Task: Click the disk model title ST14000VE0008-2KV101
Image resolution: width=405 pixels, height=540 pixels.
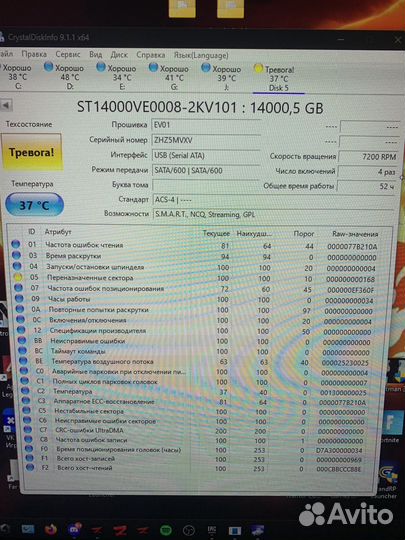Action: pyautogui.click(x=157, y=107)
